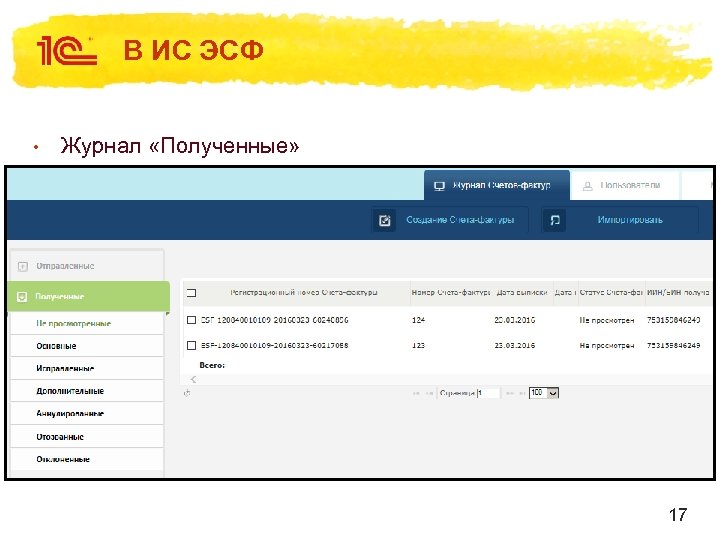Viewport: 720px width, 540px height.
Task: Click the monitor icon on Журнал Счетов-фактур tab
Action: (x=439, y=186)
